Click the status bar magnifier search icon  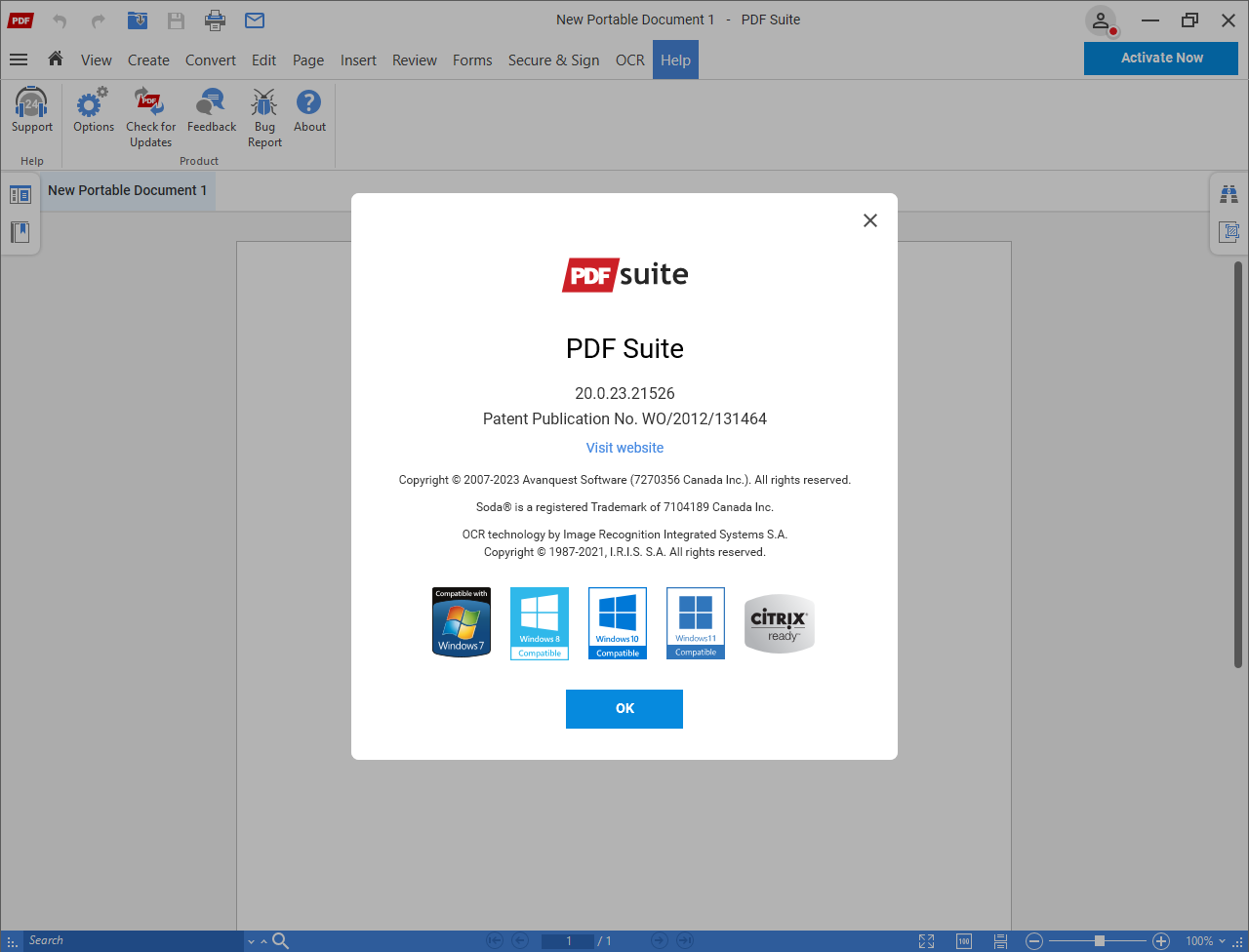click(280, 941)
